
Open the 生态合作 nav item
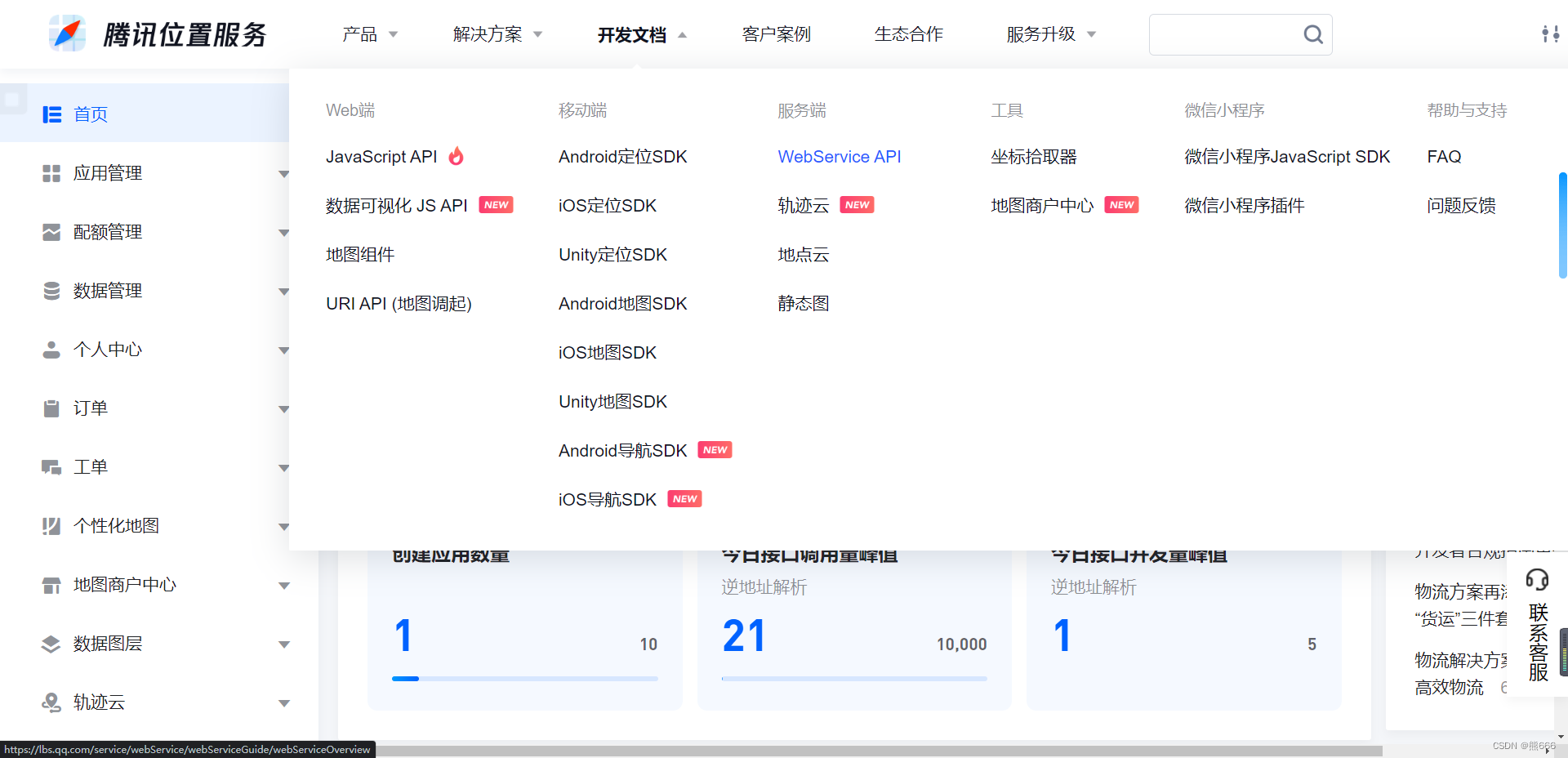pos(909,34)
